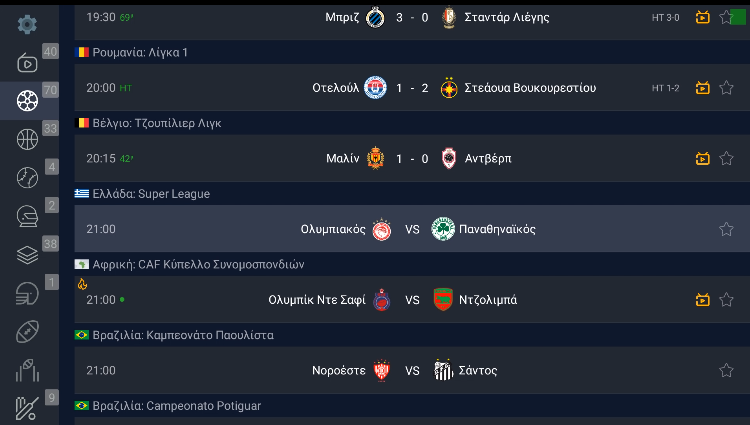Star the Νοροέστε vs Σάντος match
The image size is (750, 425).
click(726, 370)
